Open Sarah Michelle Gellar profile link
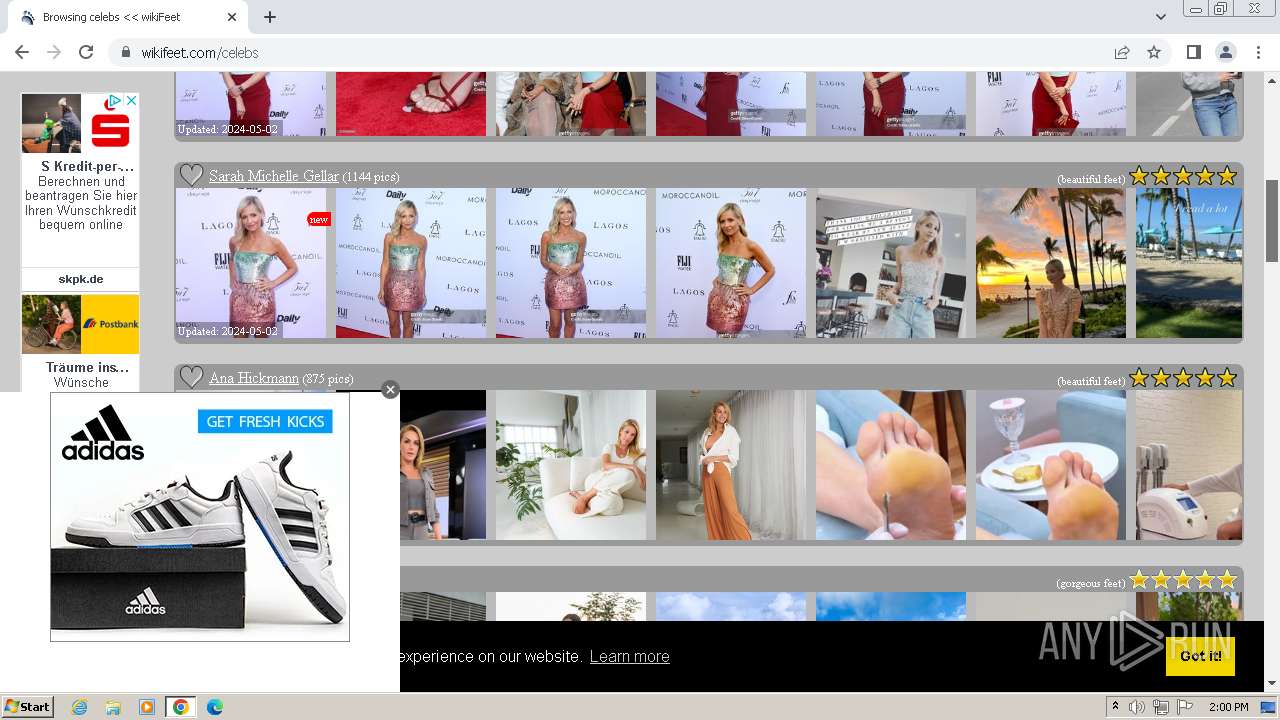This screenshot has width=1280, height=720. coord(274,176)
